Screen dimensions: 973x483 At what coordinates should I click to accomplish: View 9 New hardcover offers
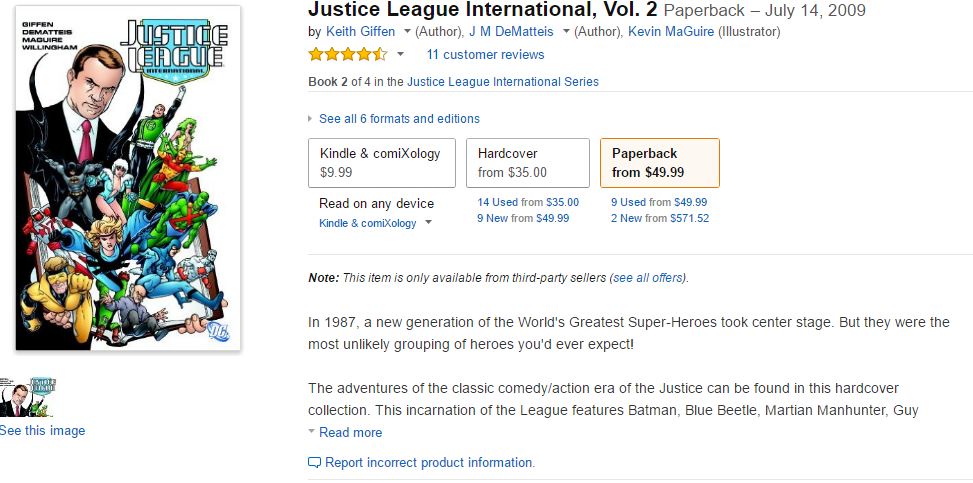click(x=494, y=218)
